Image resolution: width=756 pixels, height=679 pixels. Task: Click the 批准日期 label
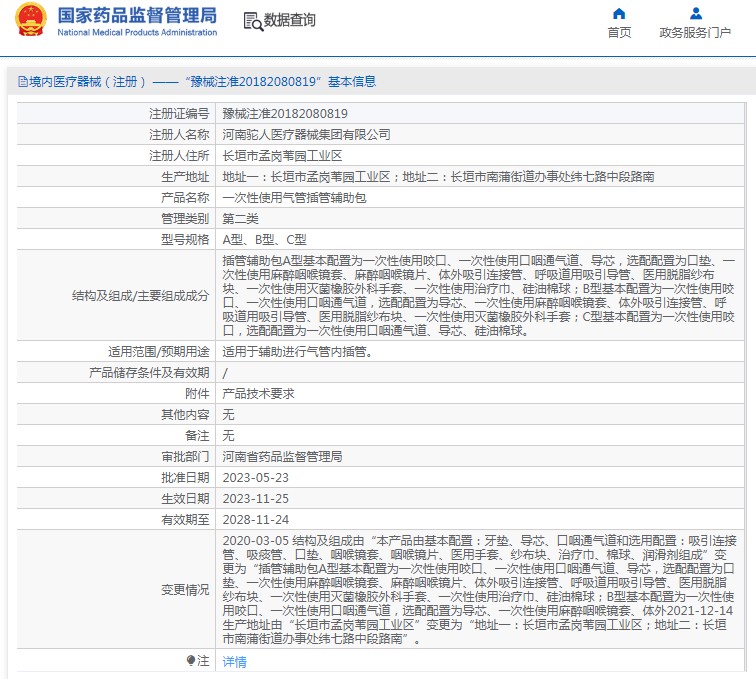[185, 477]
